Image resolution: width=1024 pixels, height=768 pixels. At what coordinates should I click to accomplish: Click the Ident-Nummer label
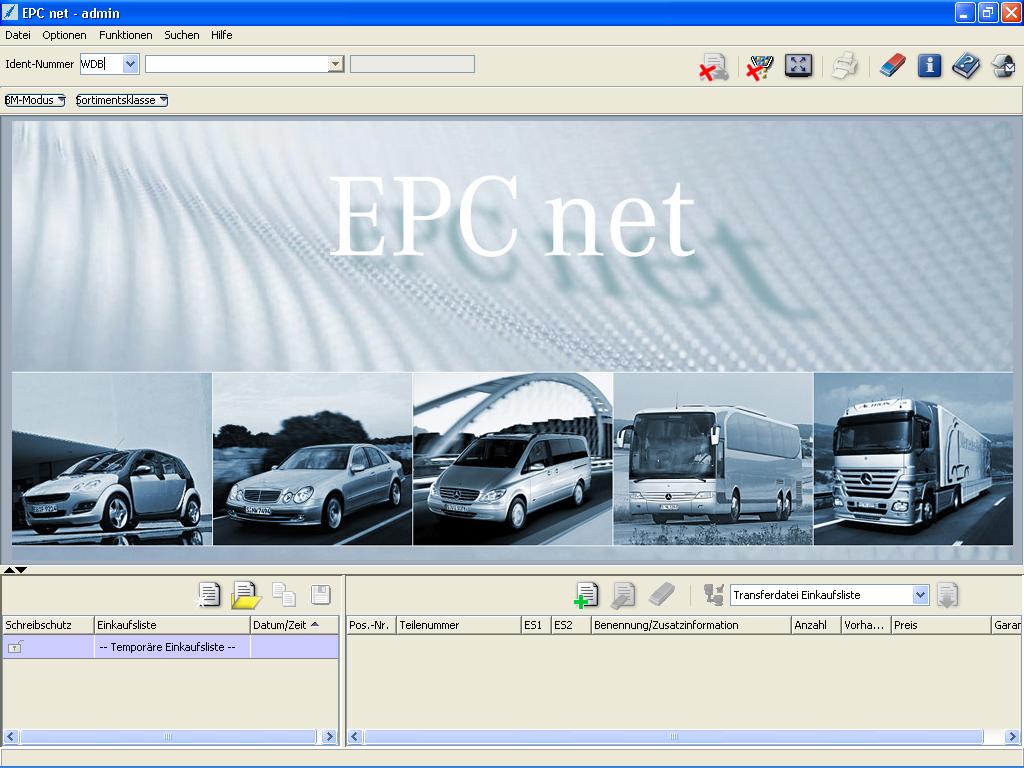pyautogui.click(x=39, y=64)
